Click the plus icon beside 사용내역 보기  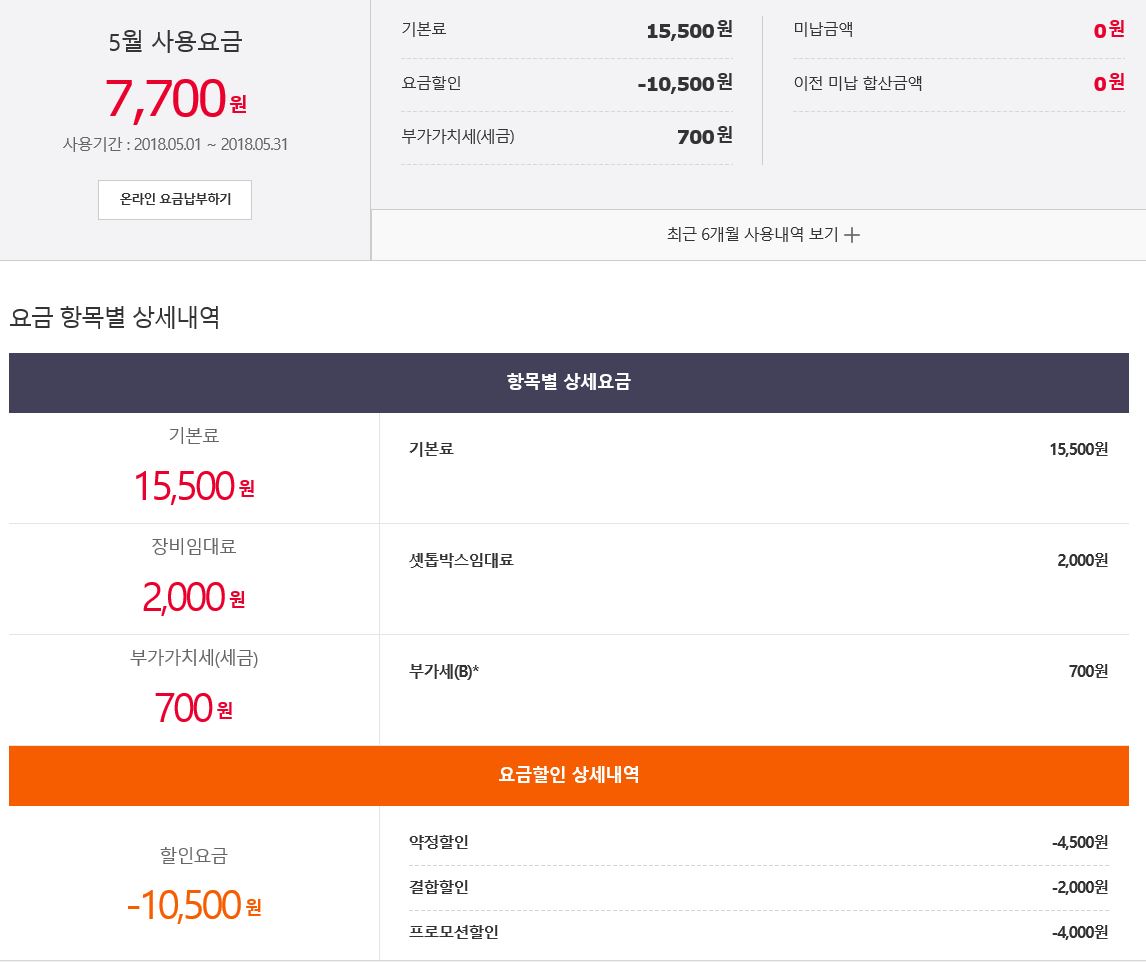pyautogui.click(x=852, y=236)
